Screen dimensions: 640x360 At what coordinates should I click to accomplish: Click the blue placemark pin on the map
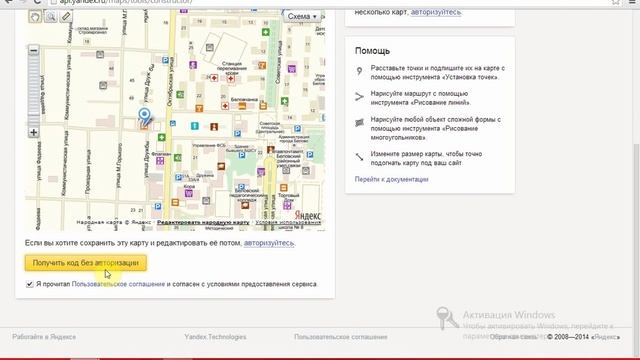pos(144,116)
